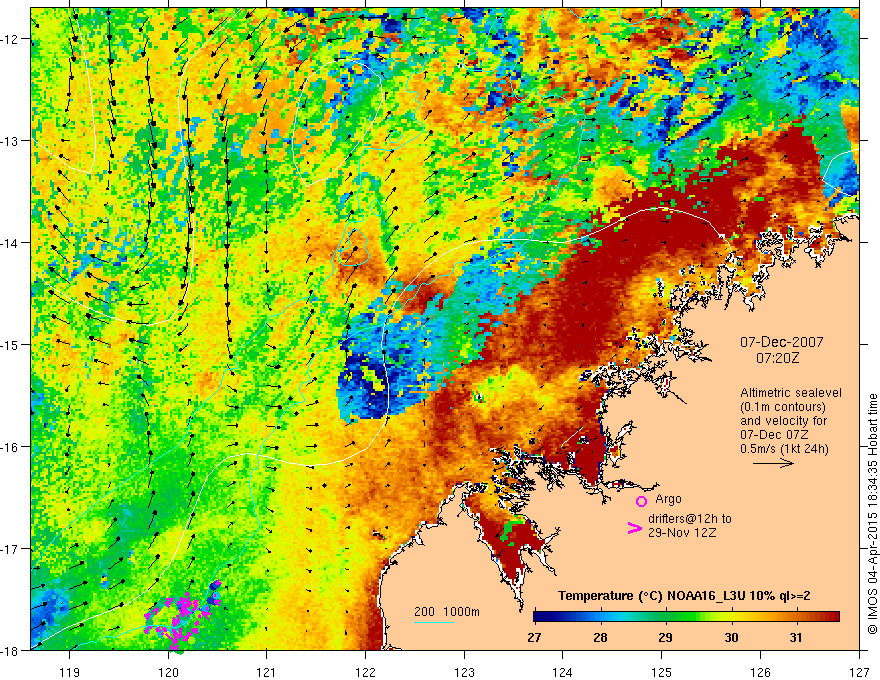
Task: Click the 'Altimetric sealevel' caption line
Action: click(x=790, y=393)
